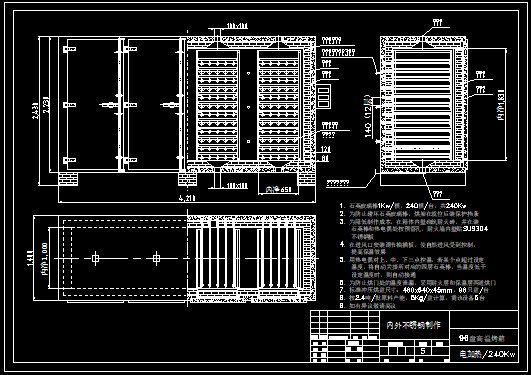Click the last note line below note 8
This screenshot has width=531, height=375.
[367, 306]
